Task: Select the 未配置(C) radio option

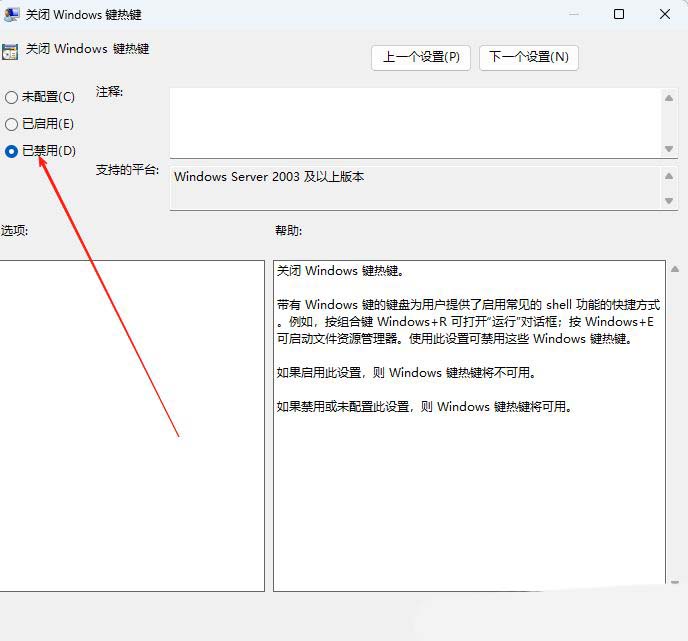Action: click(x=40, y=97)
